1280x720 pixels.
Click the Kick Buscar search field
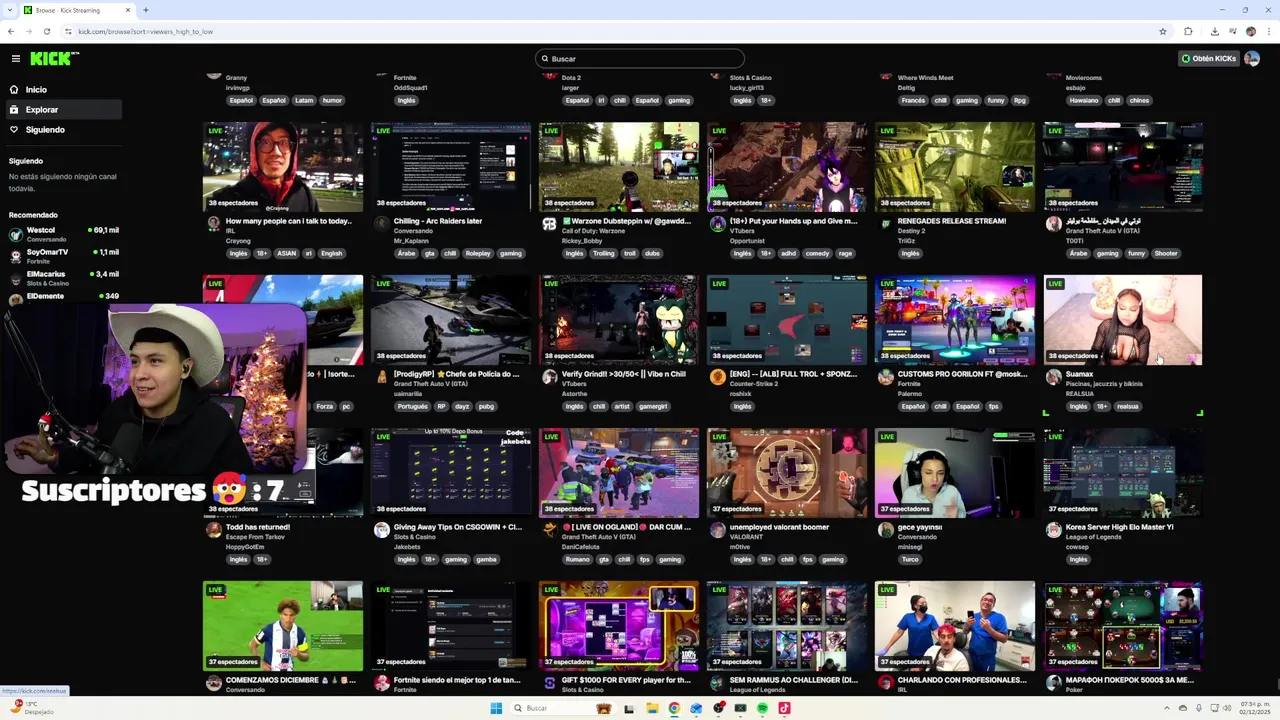640,59
